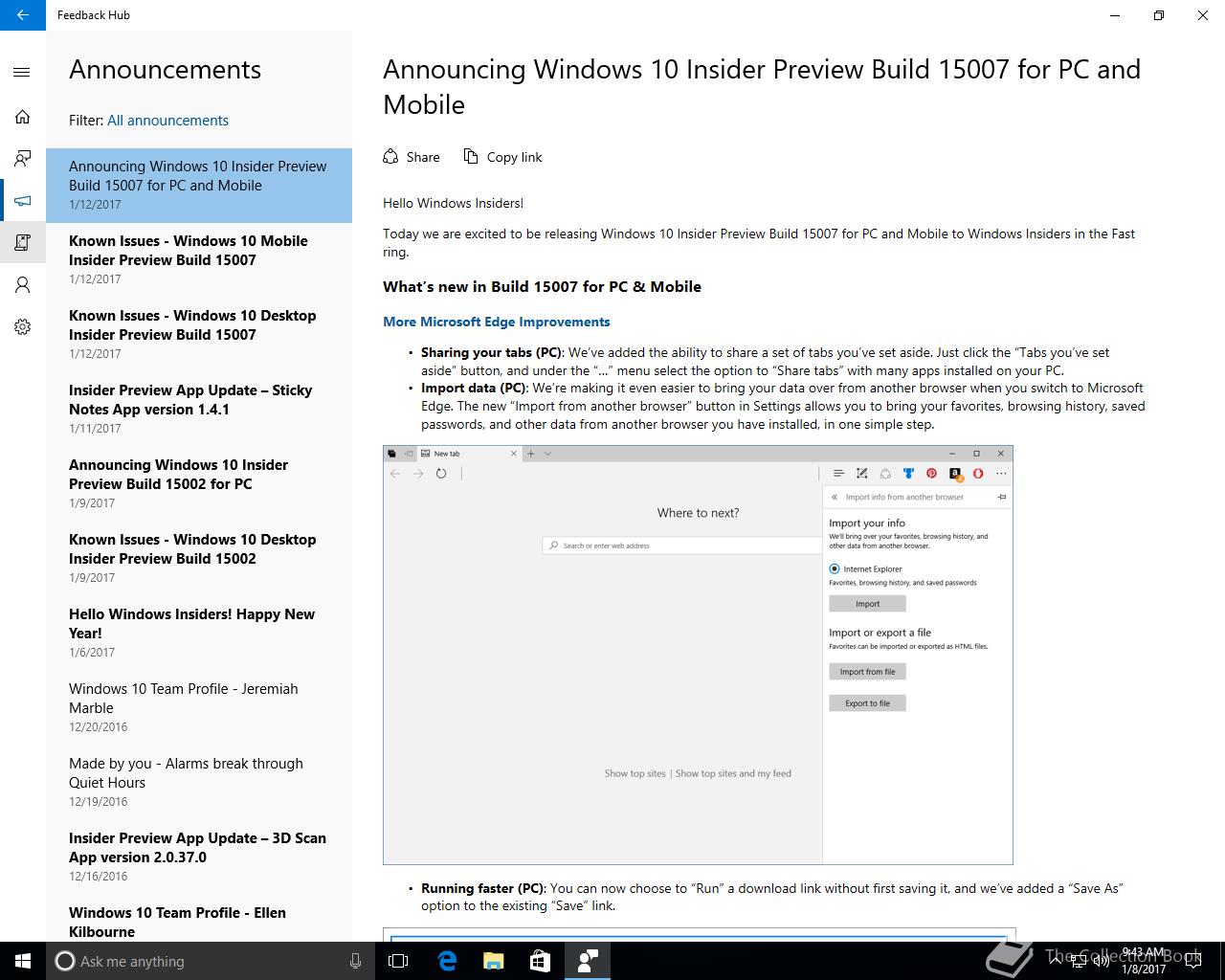The height and width of the screenshot is (980, 1225).
Task: Open Known Issues Desktop Build 15007
Action: click(x=199, y=335)
